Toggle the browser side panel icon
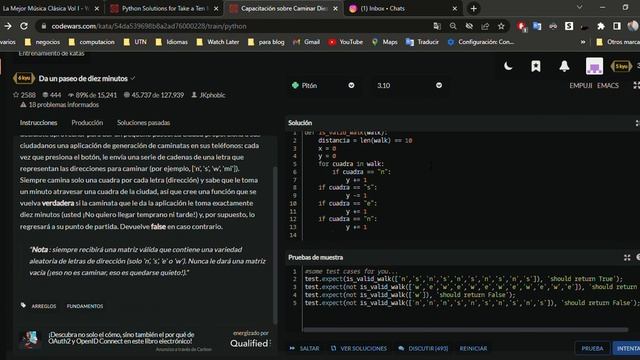The image size is (640, 360). [x=617, y=26]
